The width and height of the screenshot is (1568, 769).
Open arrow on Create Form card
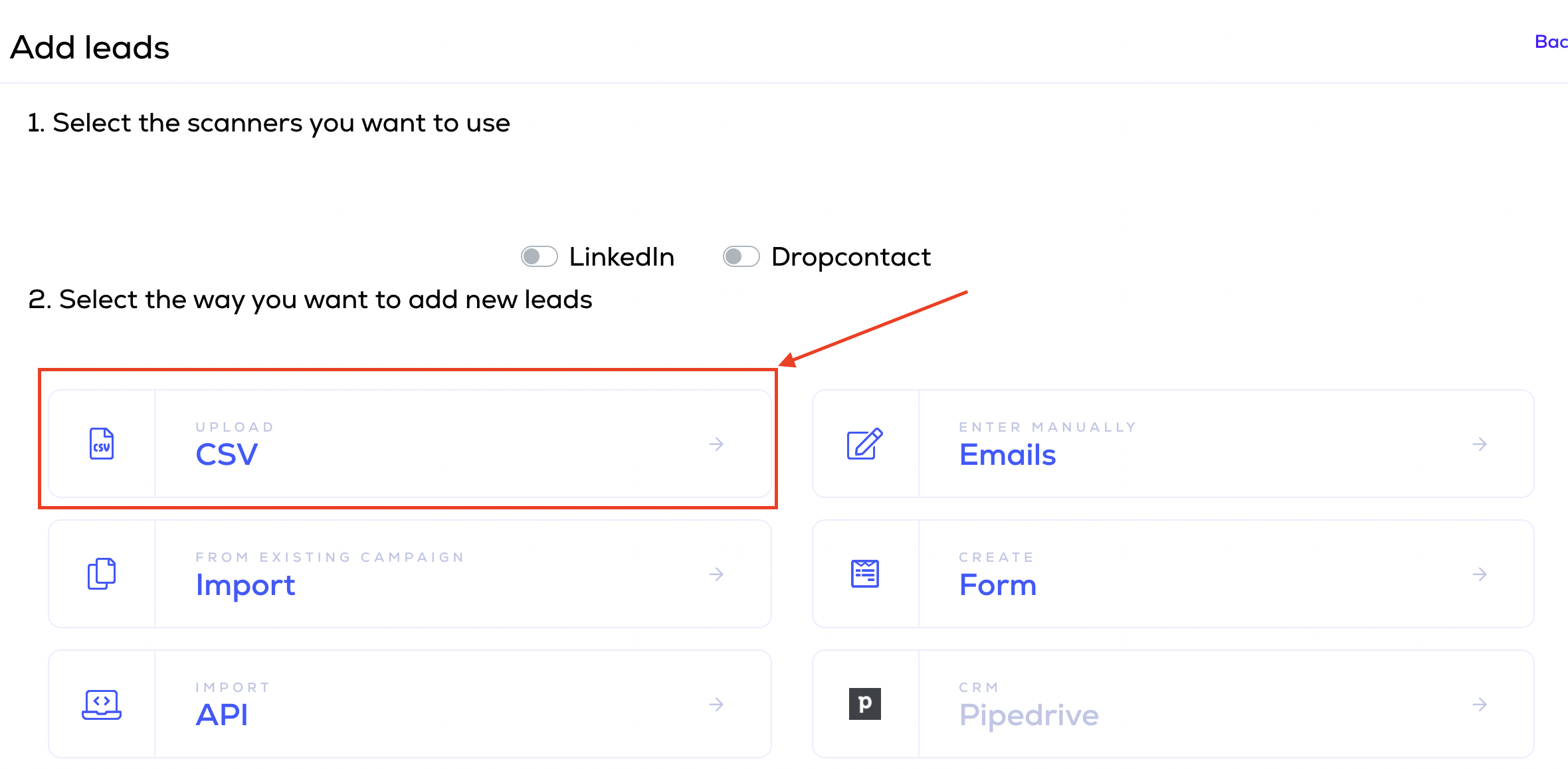tap(1479, 574)
